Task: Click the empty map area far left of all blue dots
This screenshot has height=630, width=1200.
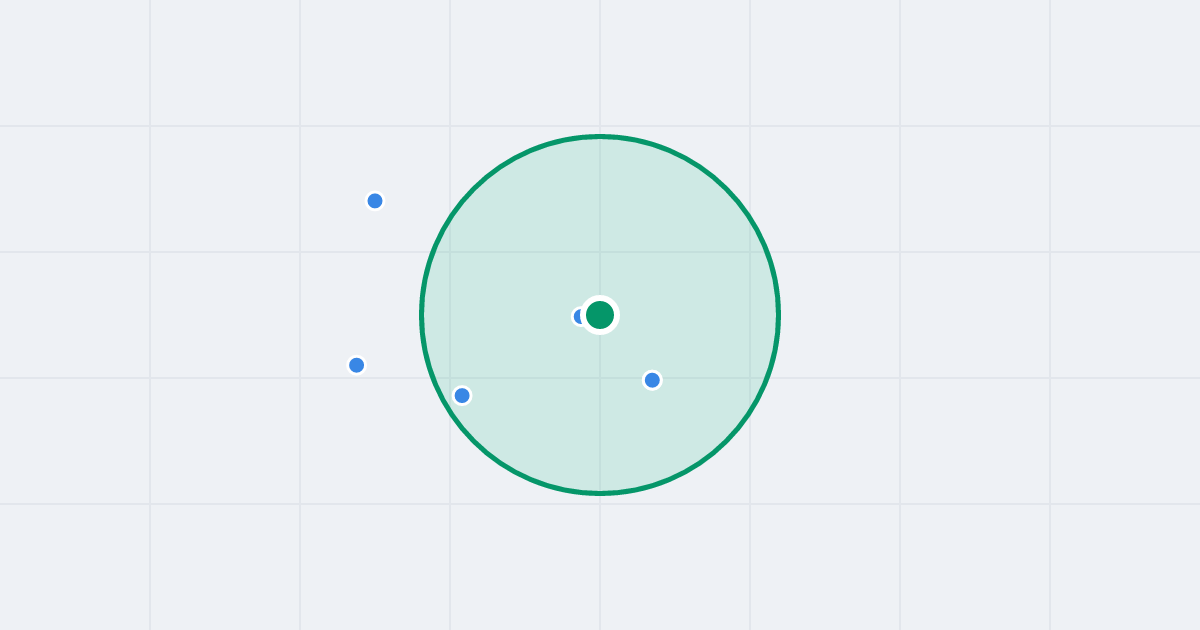Action: [150, 315]
